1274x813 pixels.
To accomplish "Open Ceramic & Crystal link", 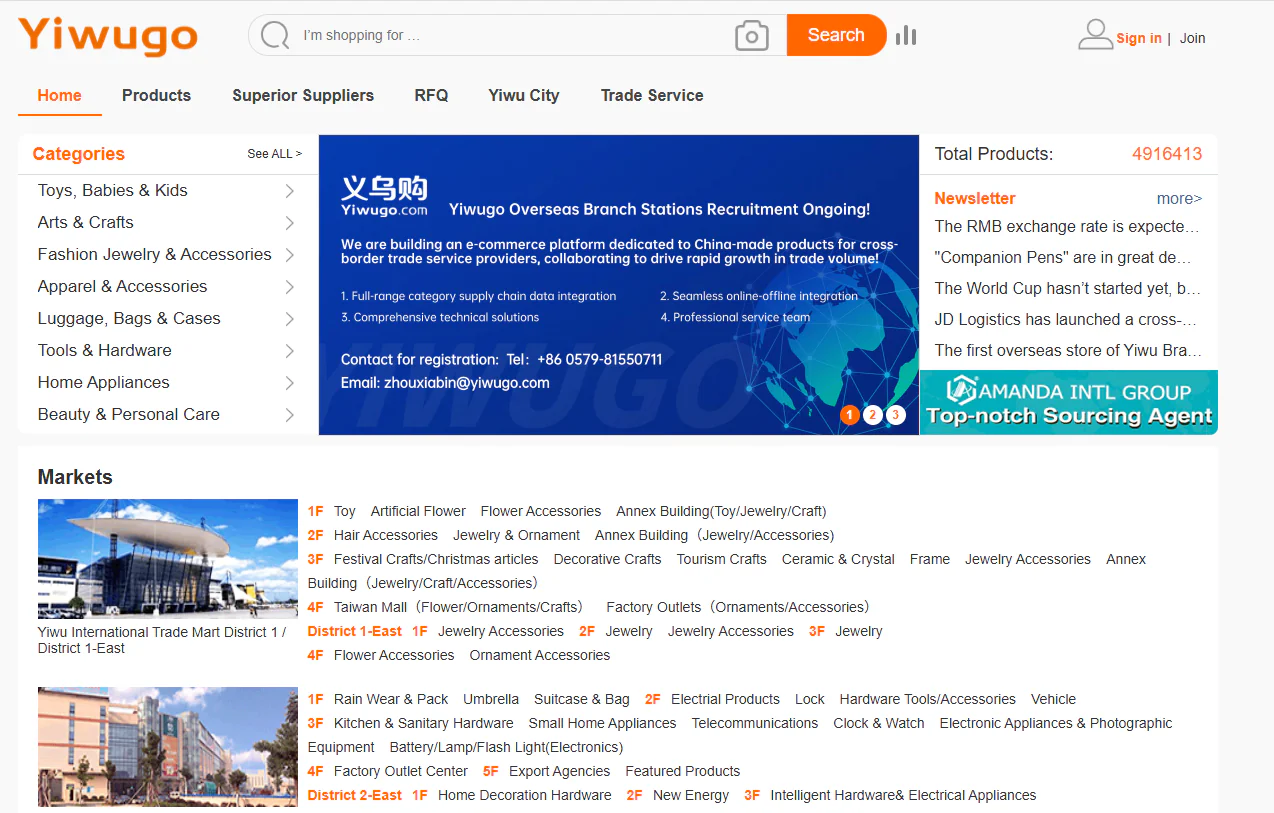I will click(838, 559).
